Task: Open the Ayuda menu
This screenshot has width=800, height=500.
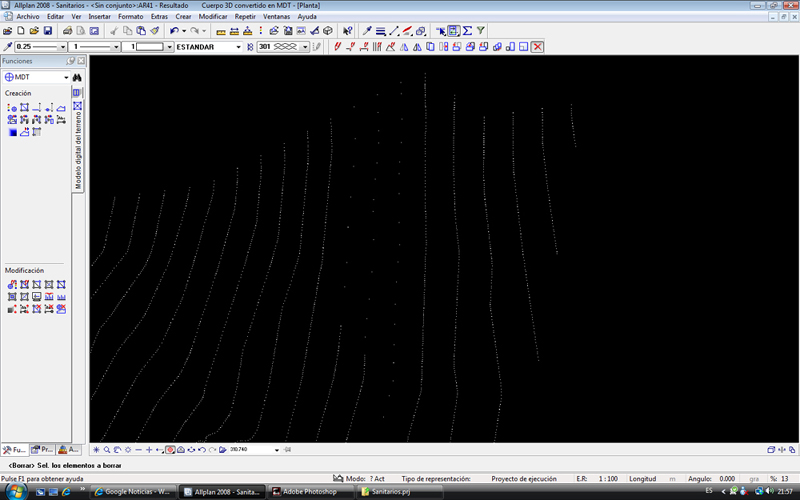Action: 307,17
